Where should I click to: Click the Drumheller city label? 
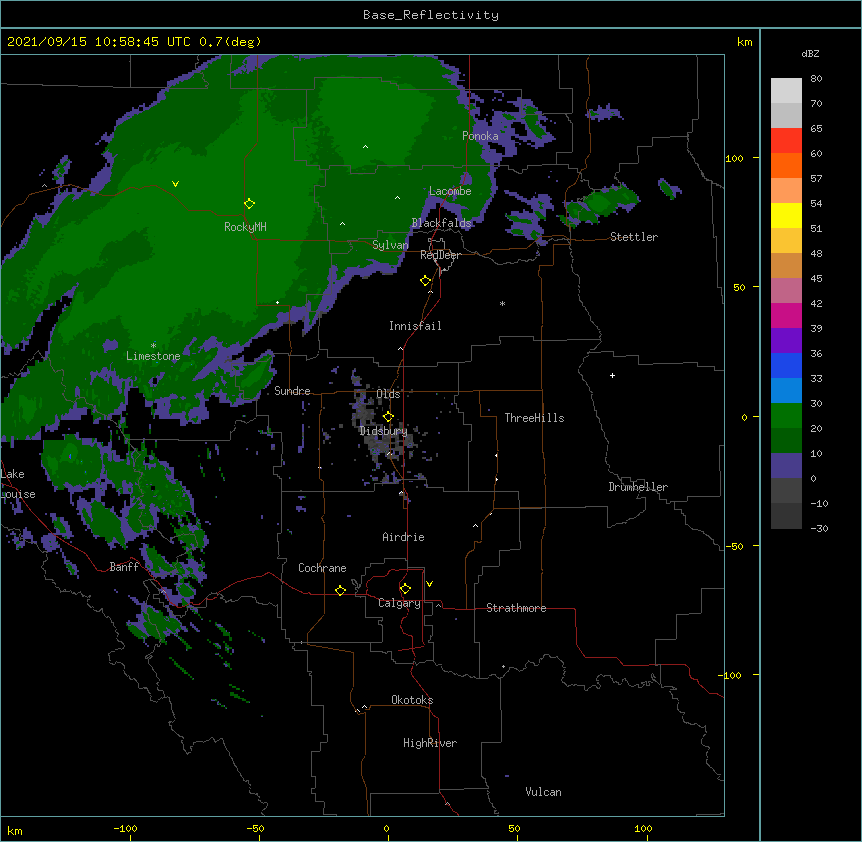638,487
